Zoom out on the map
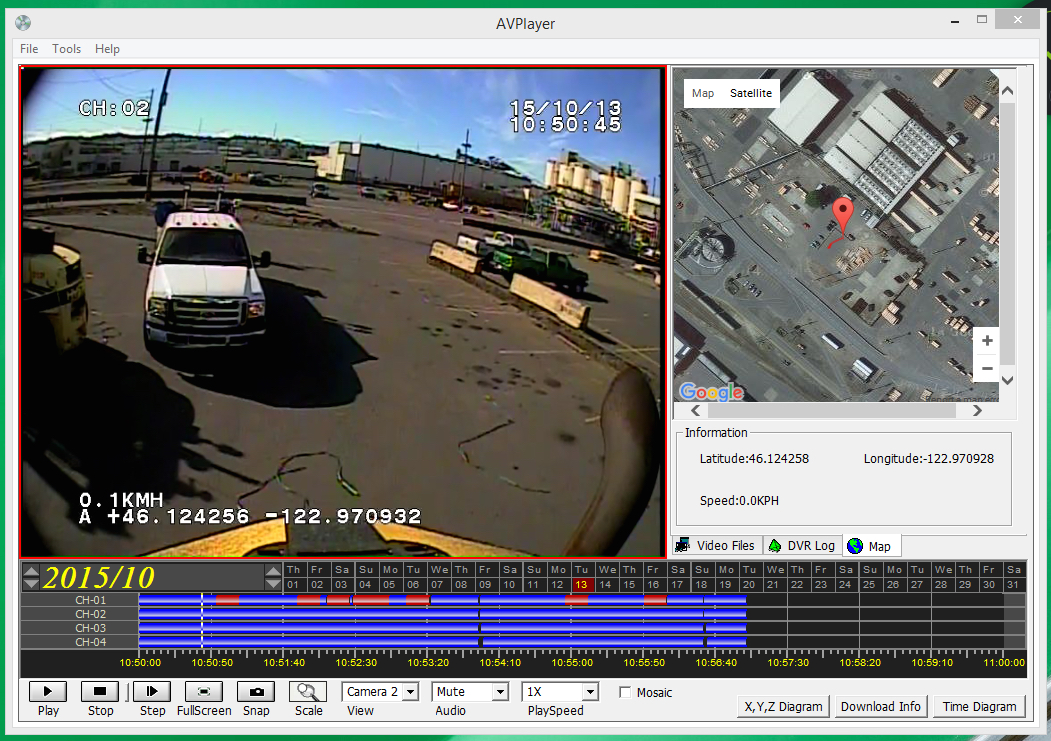Screen dimensions: 1051x741 tap(987, 368)
